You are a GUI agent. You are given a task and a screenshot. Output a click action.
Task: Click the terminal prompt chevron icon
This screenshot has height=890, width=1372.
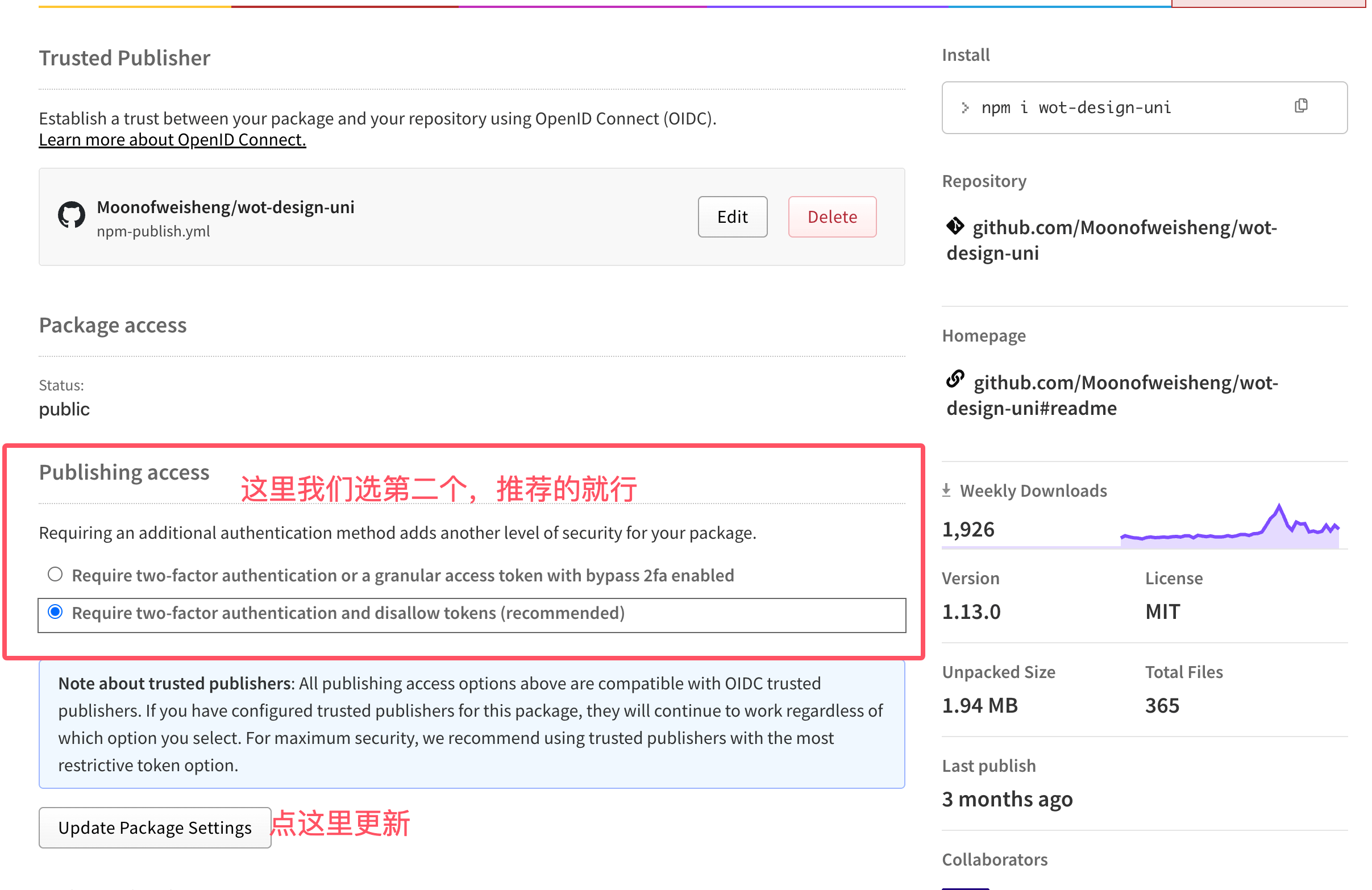point(965,108)
